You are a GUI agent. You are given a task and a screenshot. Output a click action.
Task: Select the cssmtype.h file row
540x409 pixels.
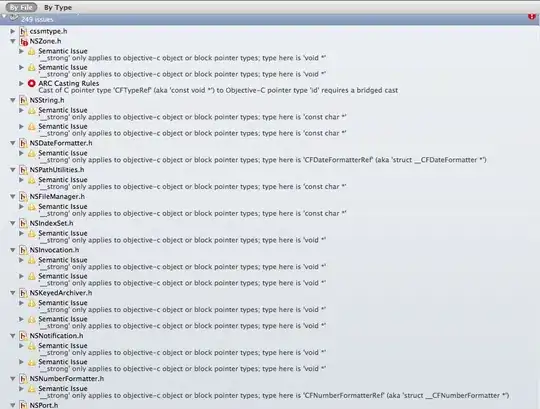(270, 31)
